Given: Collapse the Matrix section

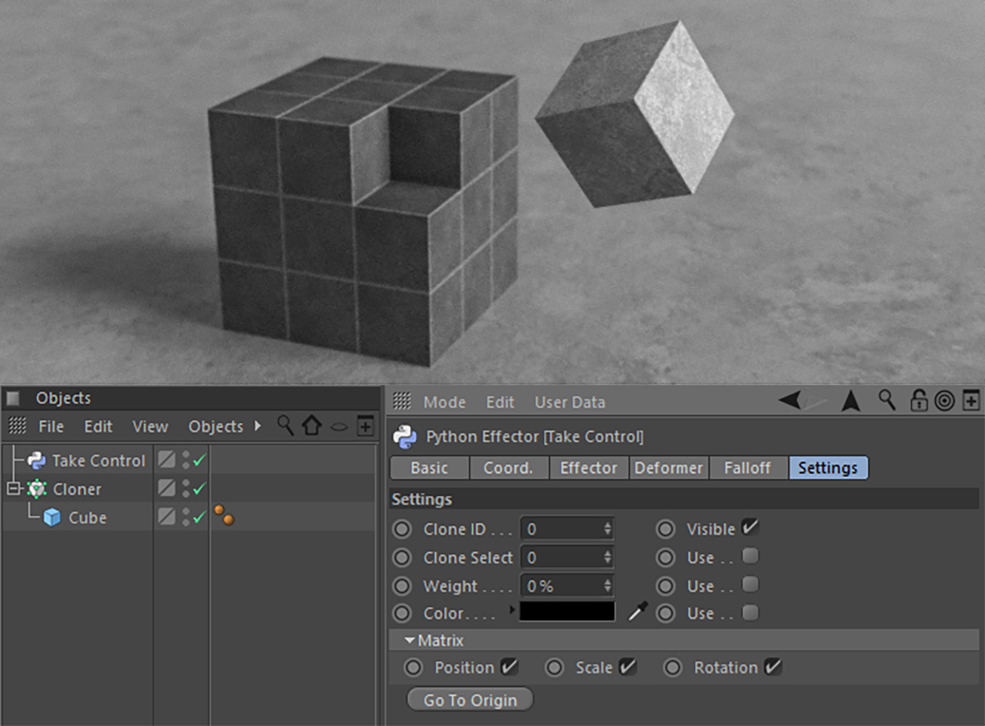Looking at the screenshot, I should click(x=410, y=641).
